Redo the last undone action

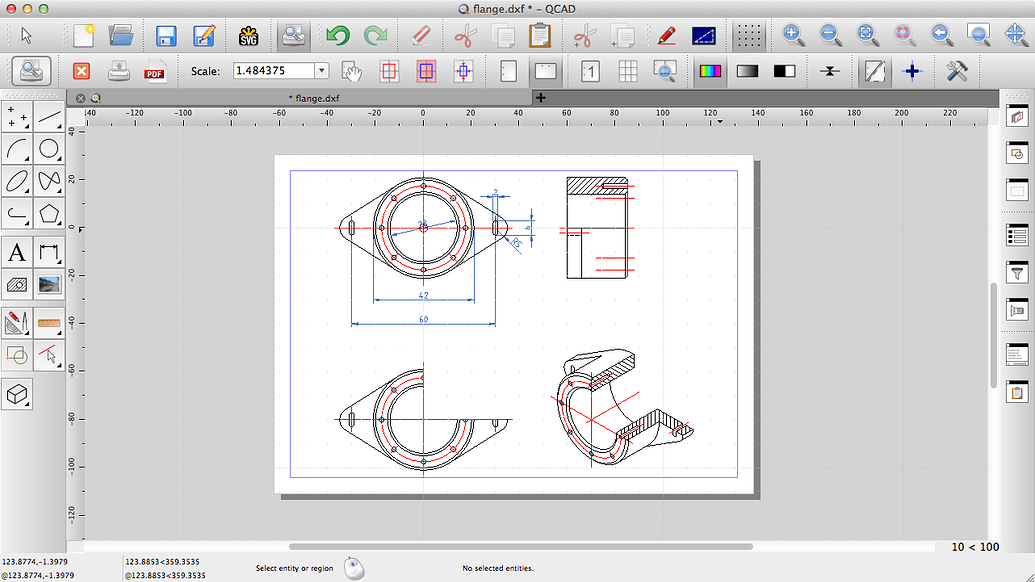(376, 35)
